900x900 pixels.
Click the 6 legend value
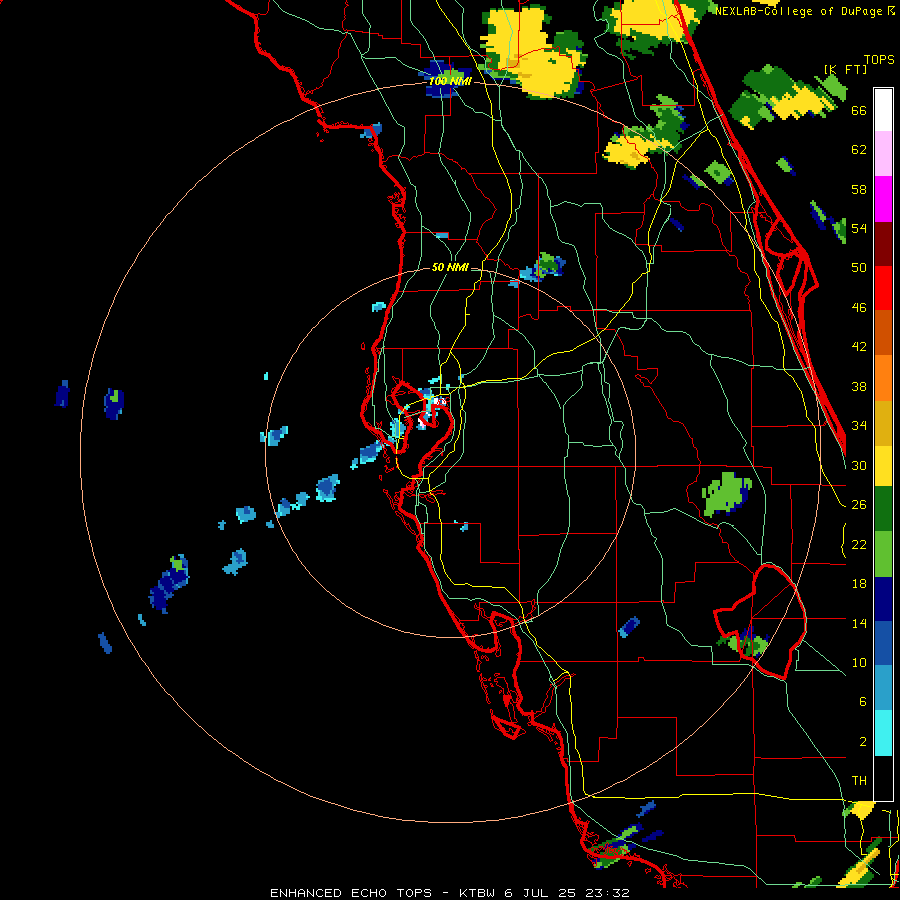[863, 701]
